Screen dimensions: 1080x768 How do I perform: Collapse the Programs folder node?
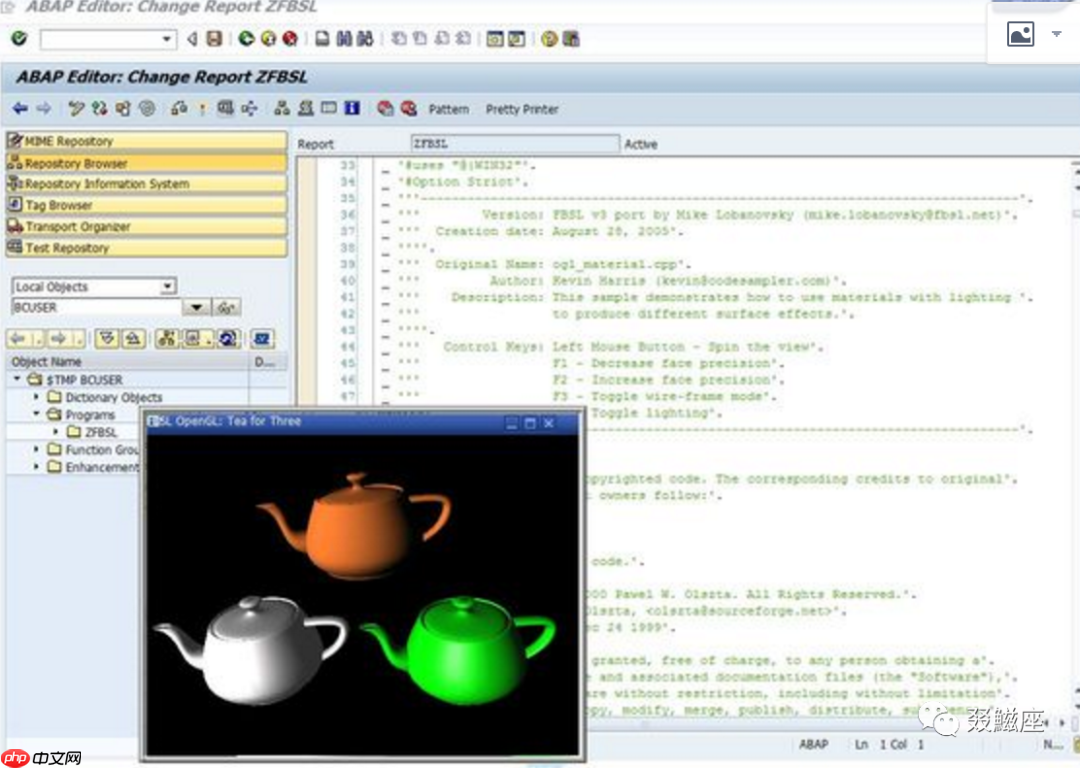point(38,414)
